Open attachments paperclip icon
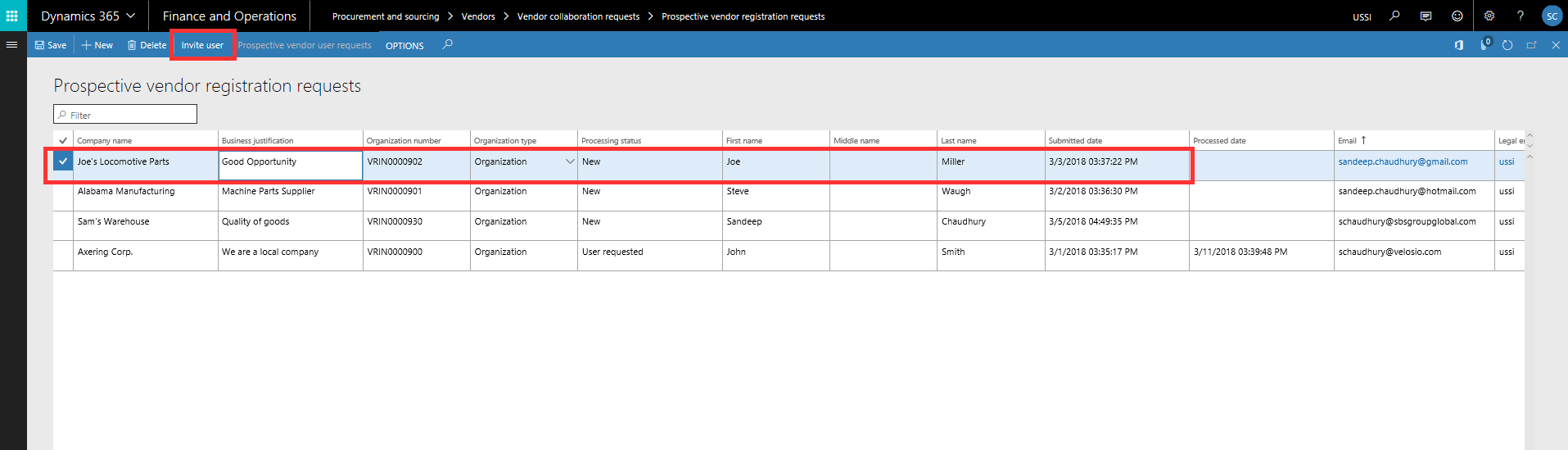This screenshot has height=450, width=1568. pos(1484,45)
